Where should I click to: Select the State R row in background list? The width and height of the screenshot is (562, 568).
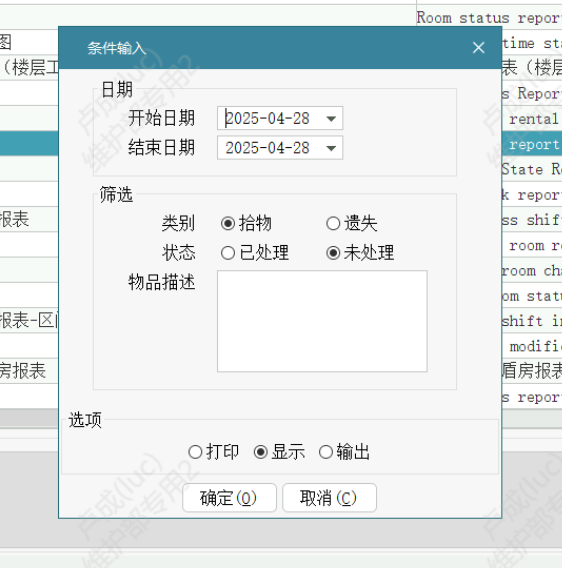(532, 169)
